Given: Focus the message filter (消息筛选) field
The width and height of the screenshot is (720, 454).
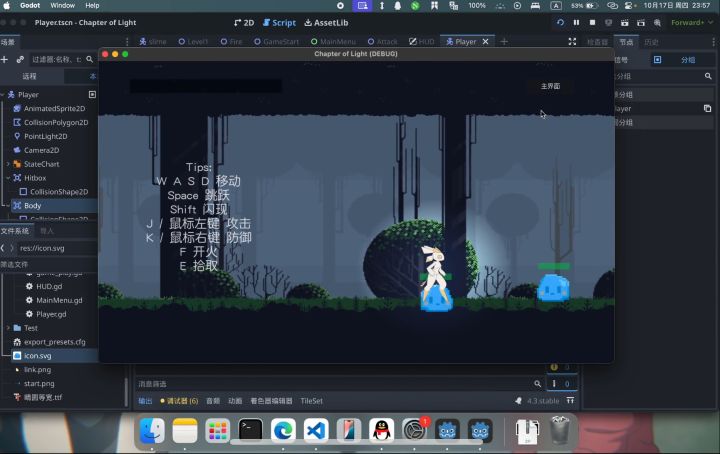Looking at the screenshot, I should [x=335, y=384].
